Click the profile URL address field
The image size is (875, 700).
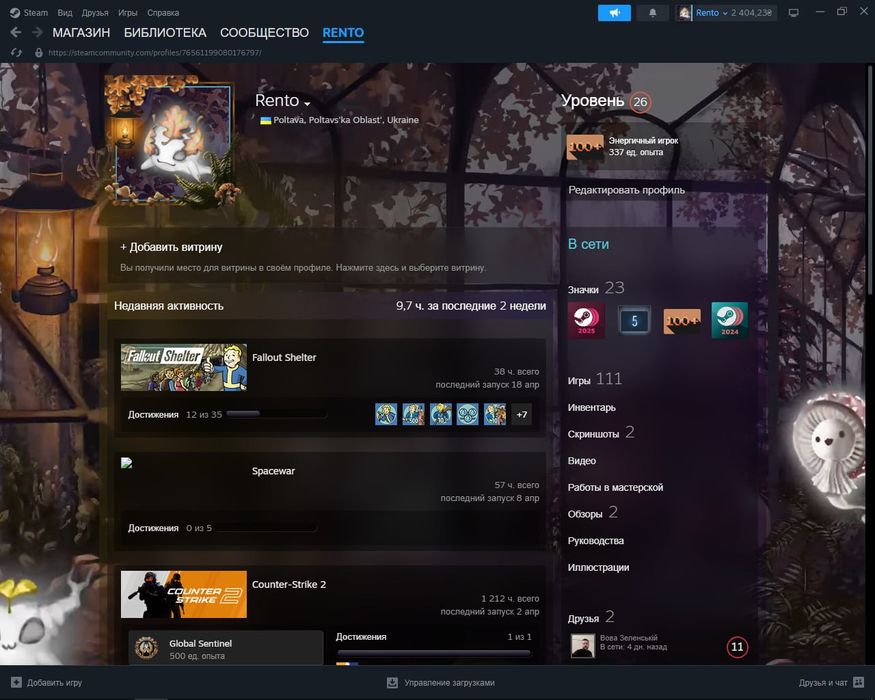tap(155, 52)
